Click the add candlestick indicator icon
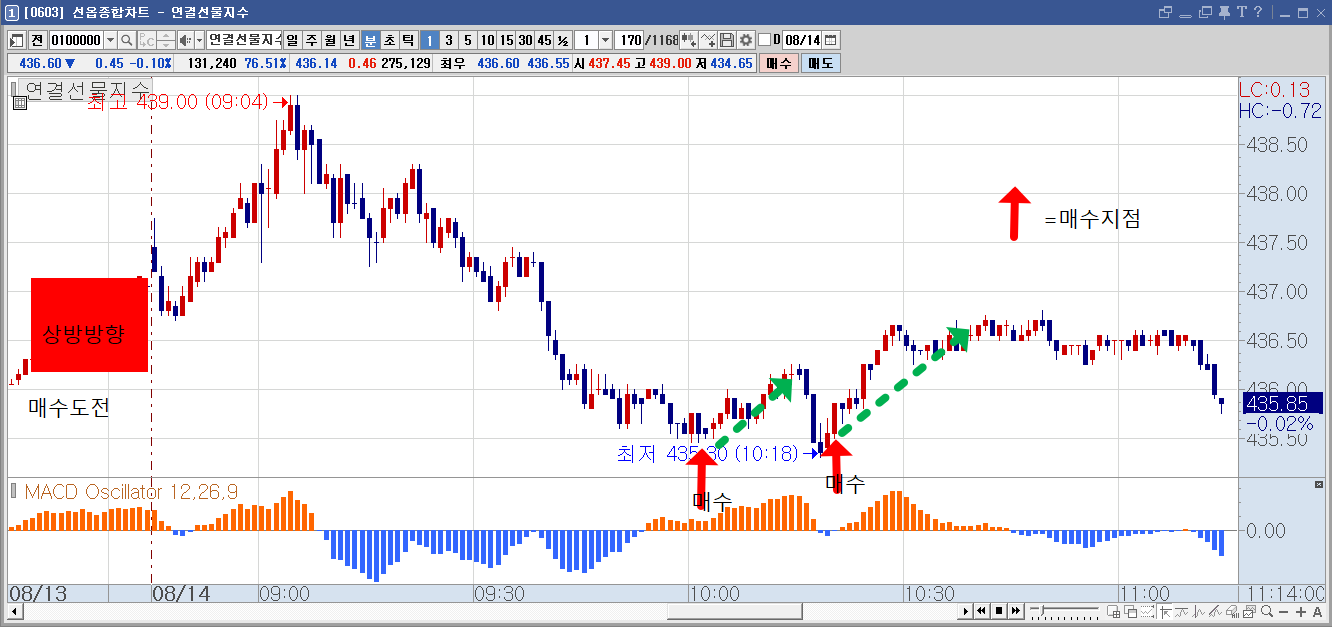The image size is (1332, 627). click(689, 40)
